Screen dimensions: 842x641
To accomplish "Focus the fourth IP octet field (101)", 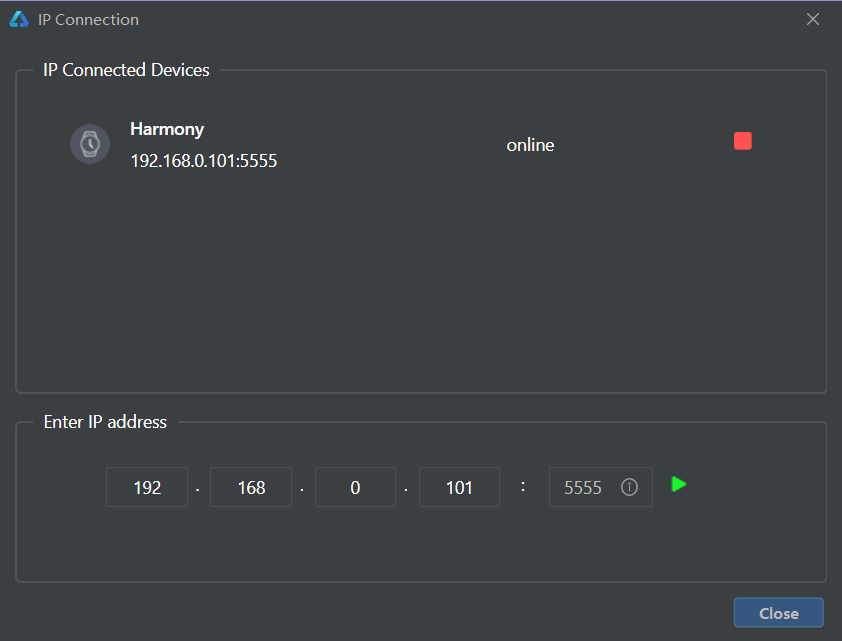I will pos(460,487).
